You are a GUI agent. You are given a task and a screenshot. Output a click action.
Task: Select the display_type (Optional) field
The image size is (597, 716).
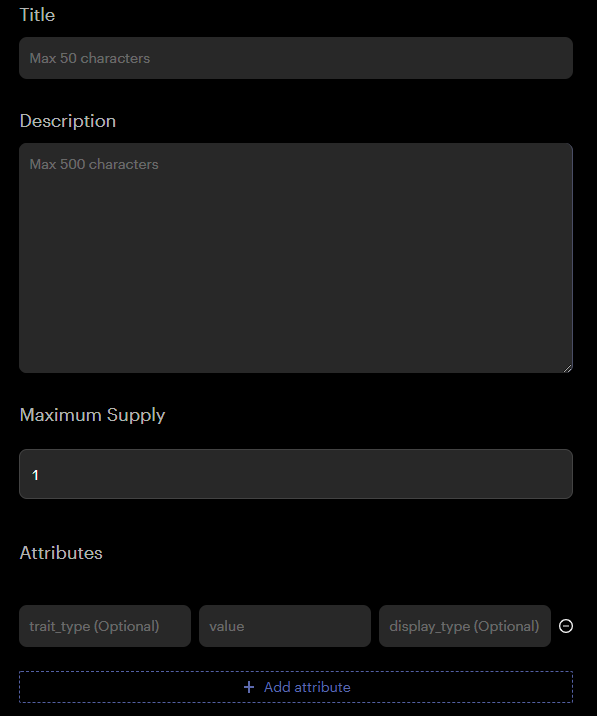point(465,626)
